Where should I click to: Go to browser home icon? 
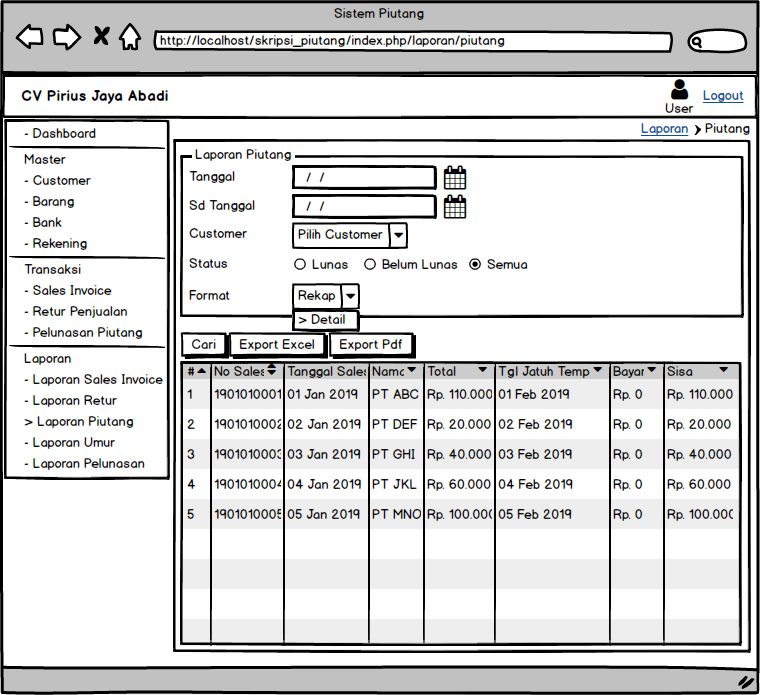[x=130, y=37]
